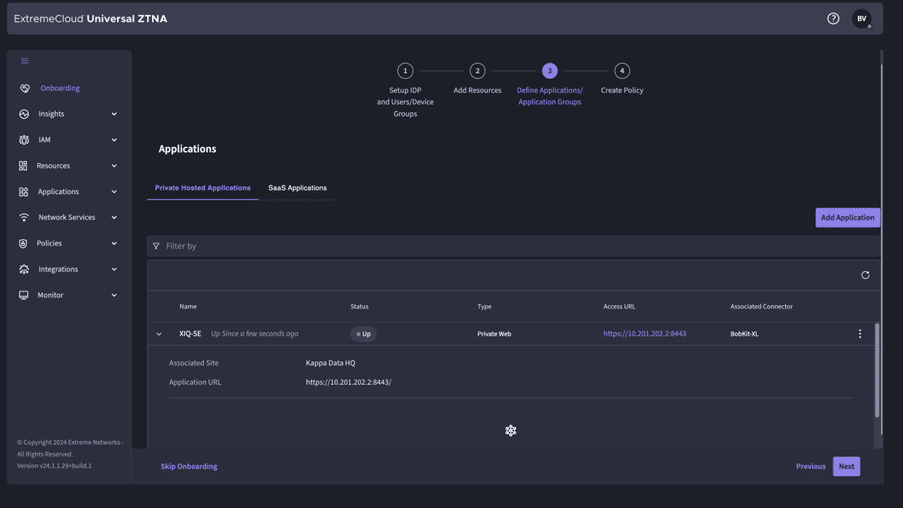Click the Next button
903x508 pixels.
coord(846,466)
